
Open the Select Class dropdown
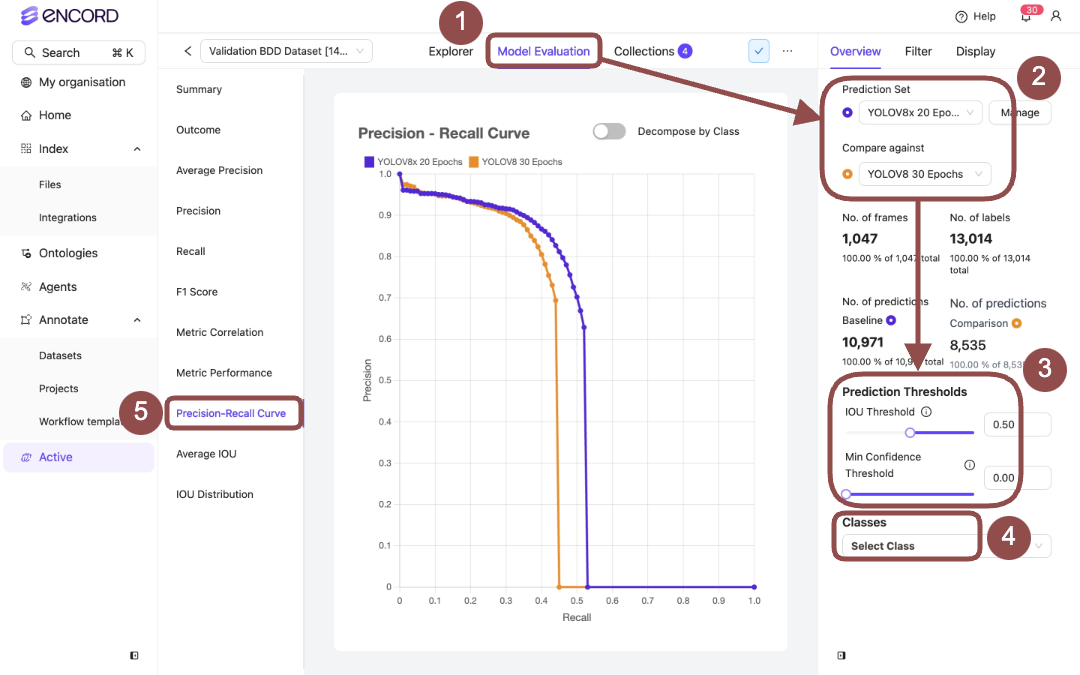coord(947,546)
